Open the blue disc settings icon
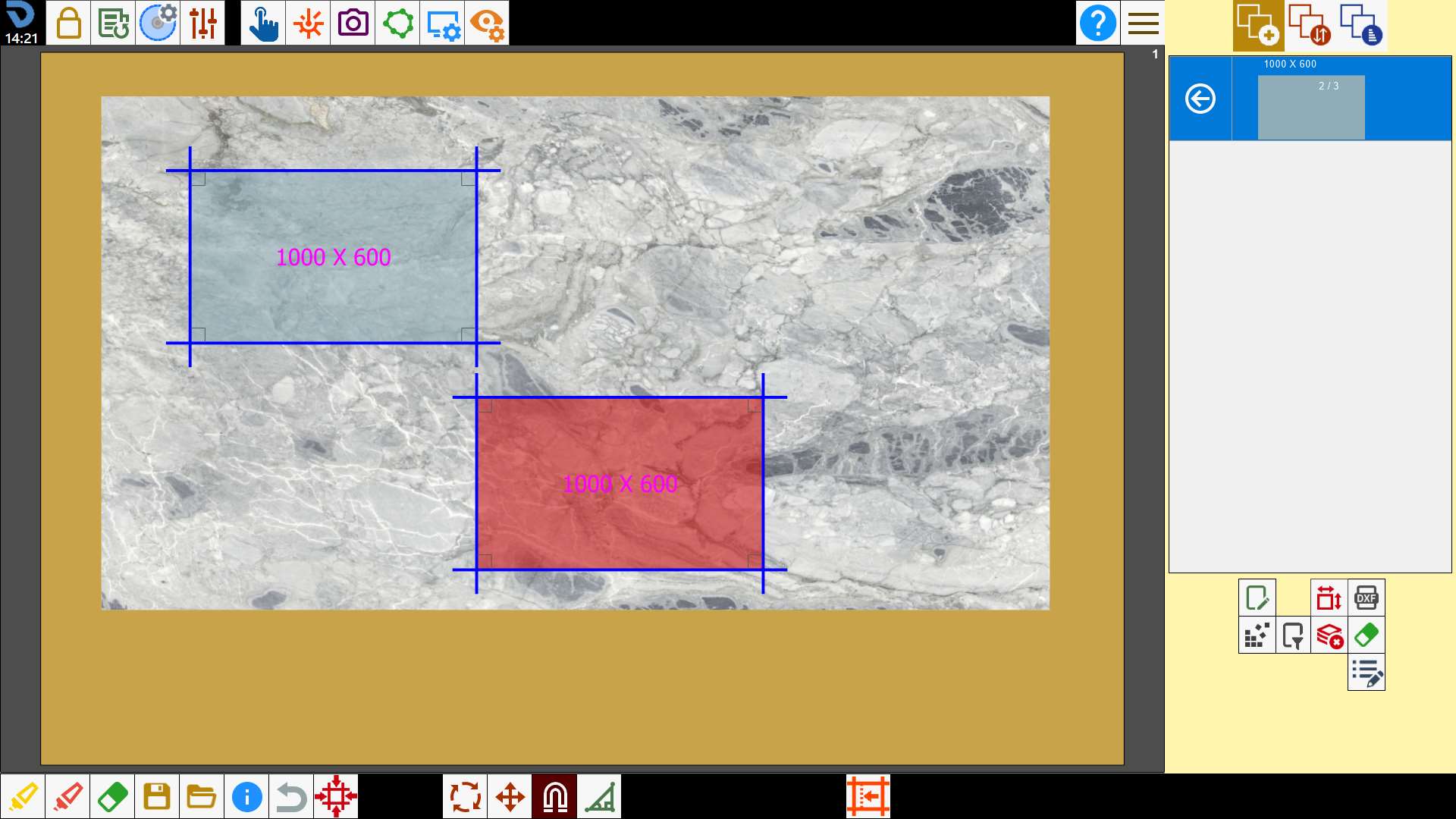This screenshot has height=819, width=1456. (158, 23)
